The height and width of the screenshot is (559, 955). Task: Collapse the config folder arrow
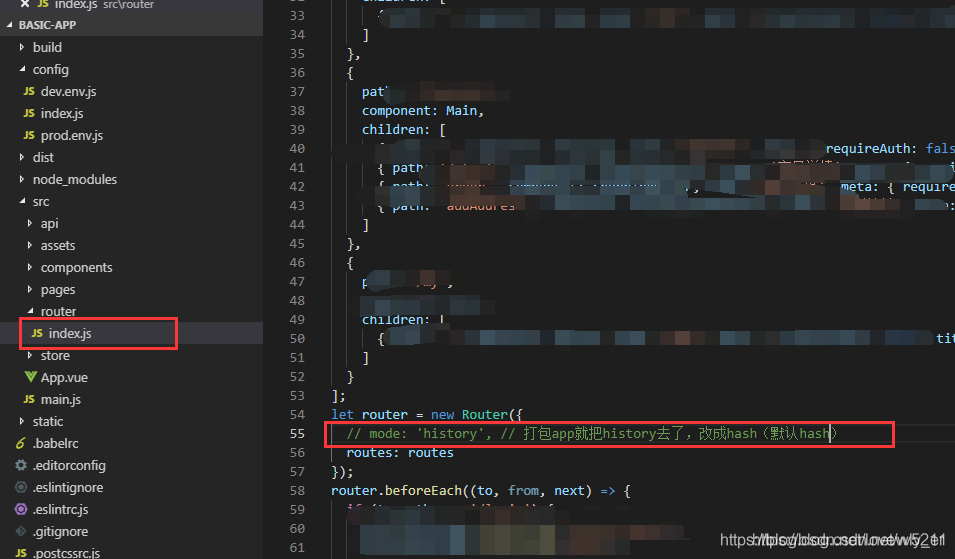[x=22, y=69]
